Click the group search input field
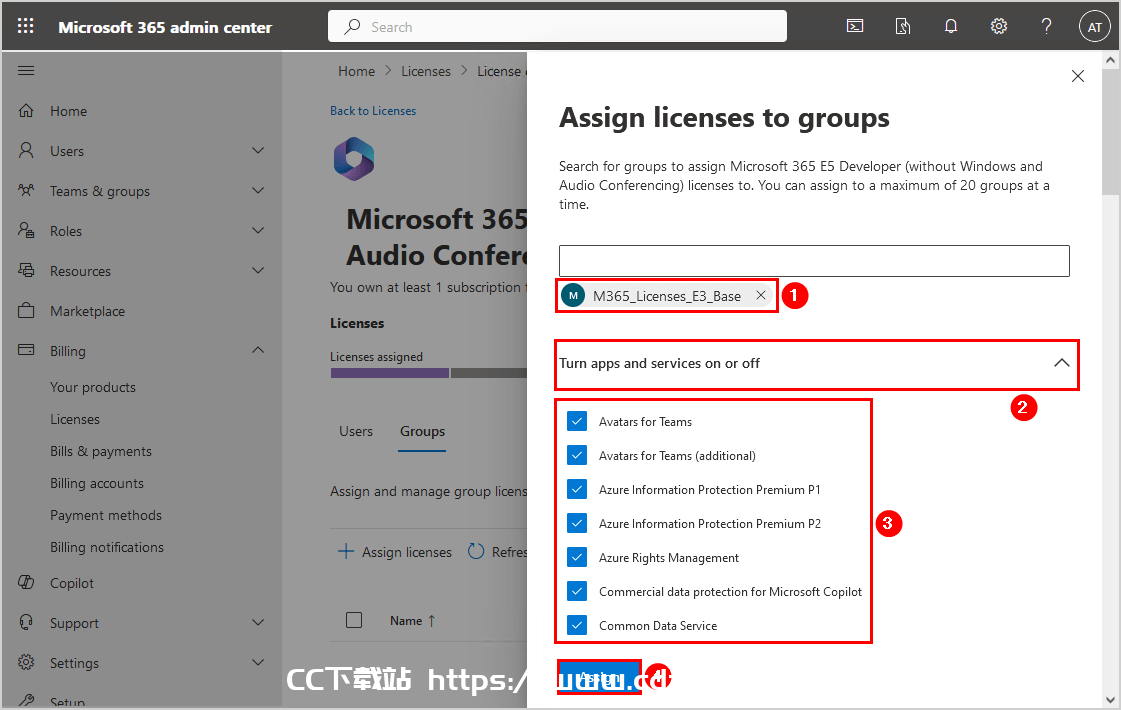This screenshot has width=1121, height=710. 814,261
